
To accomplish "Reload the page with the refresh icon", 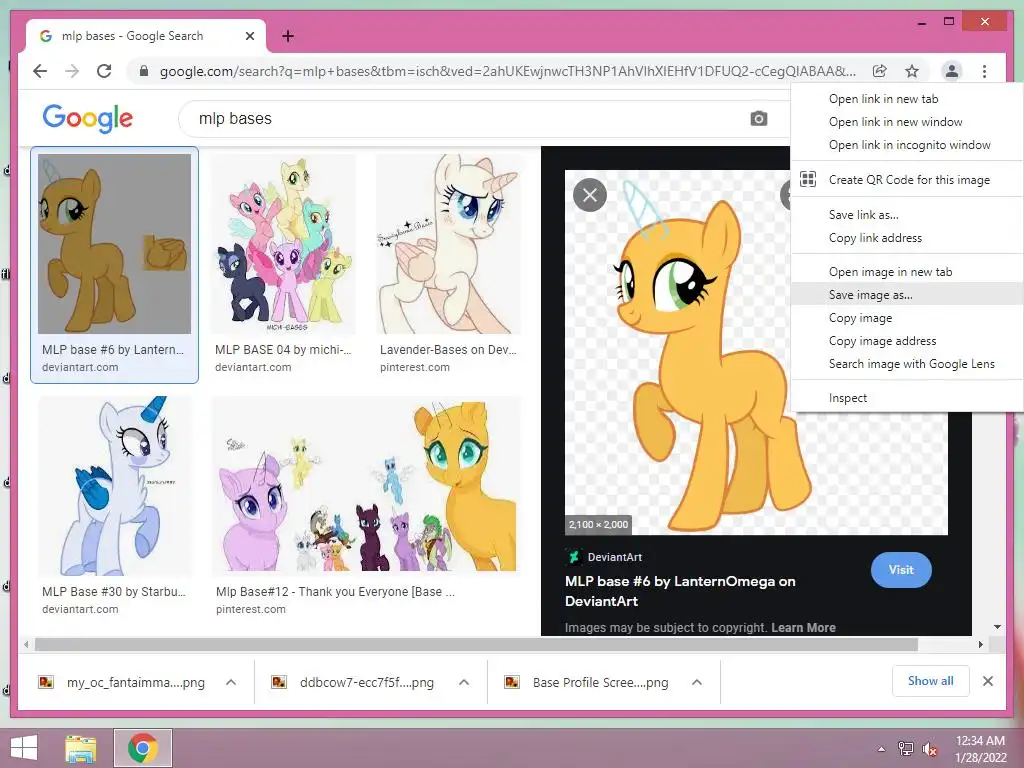I will 104,71.
